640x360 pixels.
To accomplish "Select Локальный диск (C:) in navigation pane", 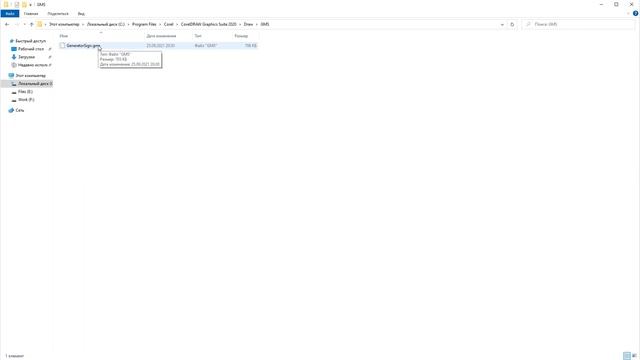I will pyautogui.click(x=35, y=84).
